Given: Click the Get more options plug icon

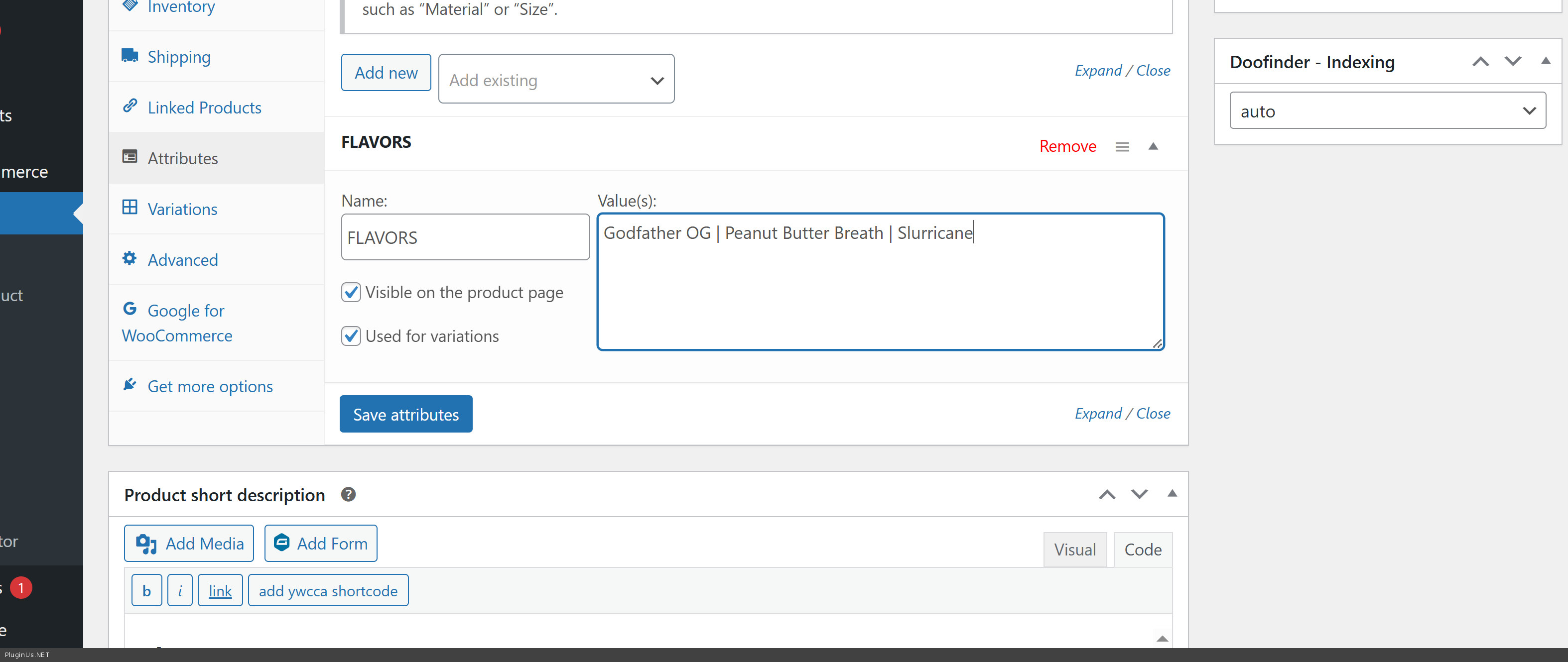Looking at the screenshot, I should coord(129,385).
